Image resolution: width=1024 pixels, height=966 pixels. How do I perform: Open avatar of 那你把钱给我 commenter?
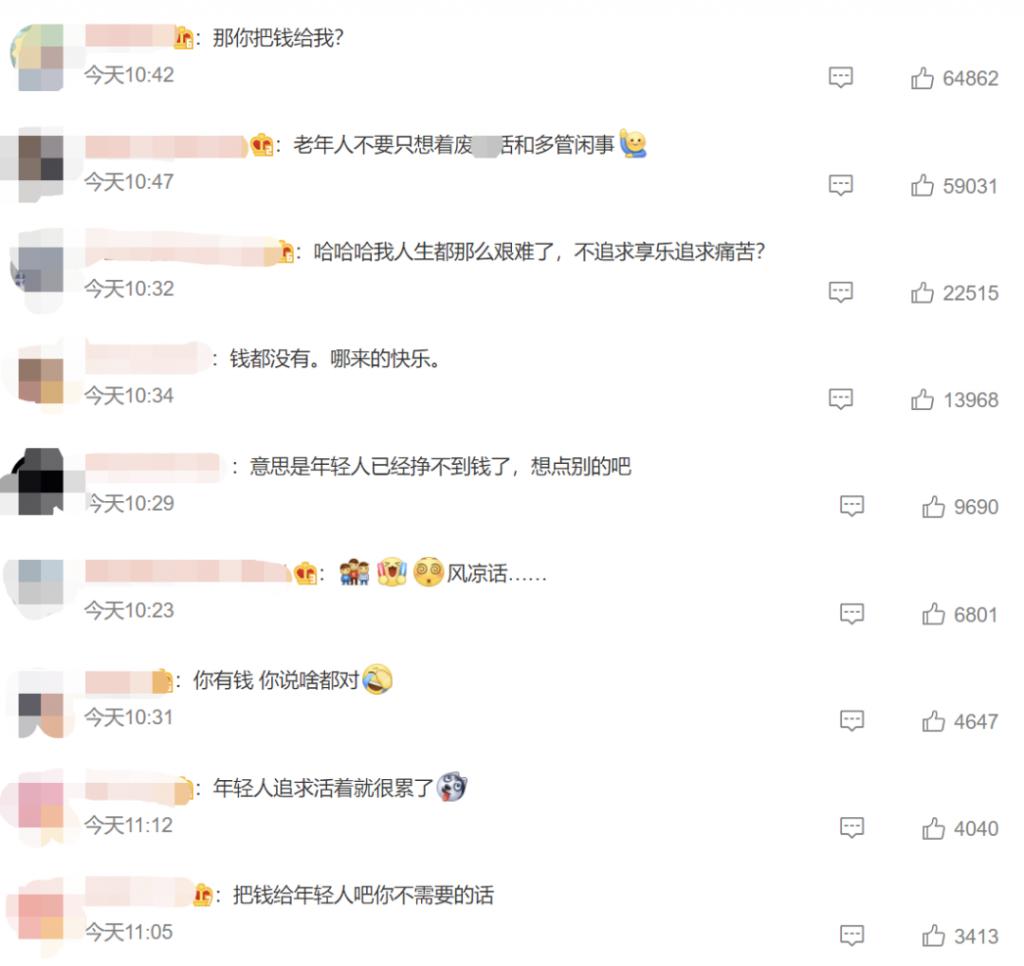pyautogui.click(x=38, y=57)
